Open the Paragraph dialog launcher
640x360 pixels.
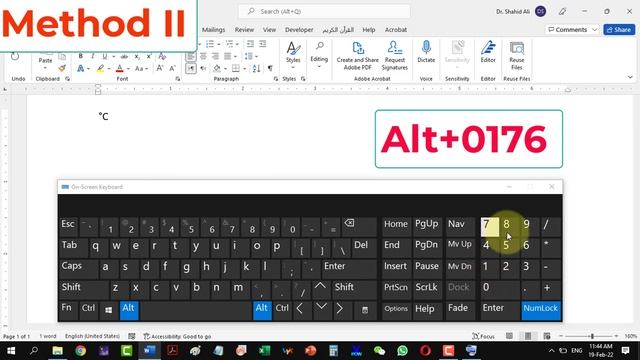click(276, 79)
